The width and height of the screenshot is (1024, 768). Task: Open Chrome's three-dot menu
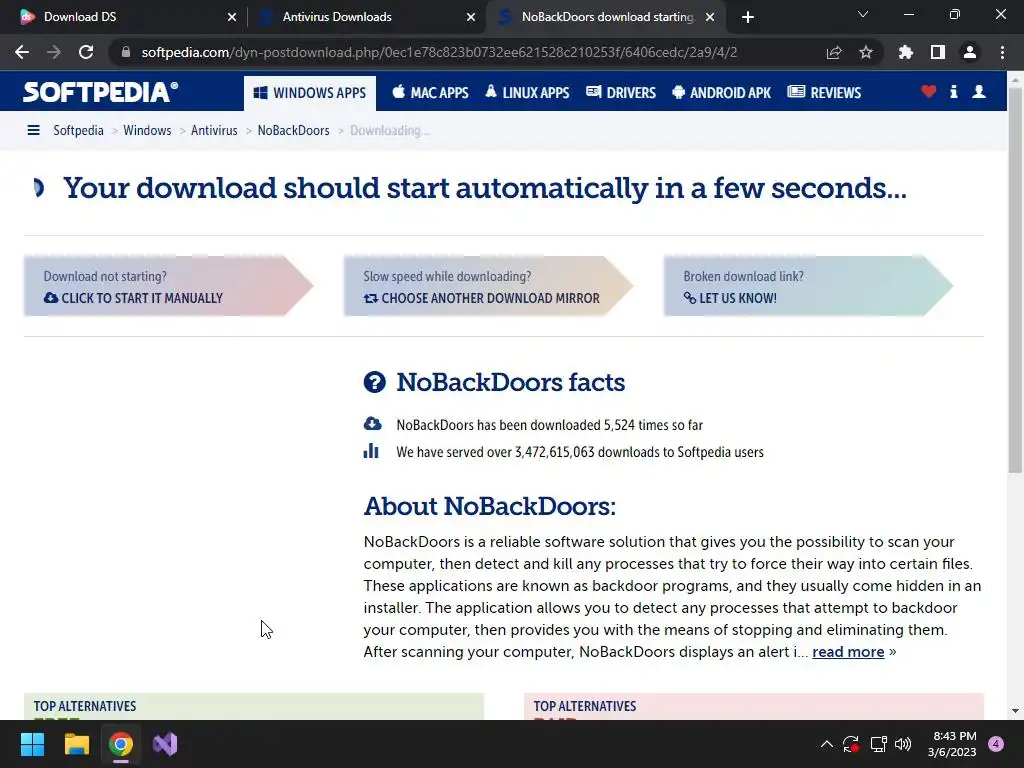[x=1002, y=52]
